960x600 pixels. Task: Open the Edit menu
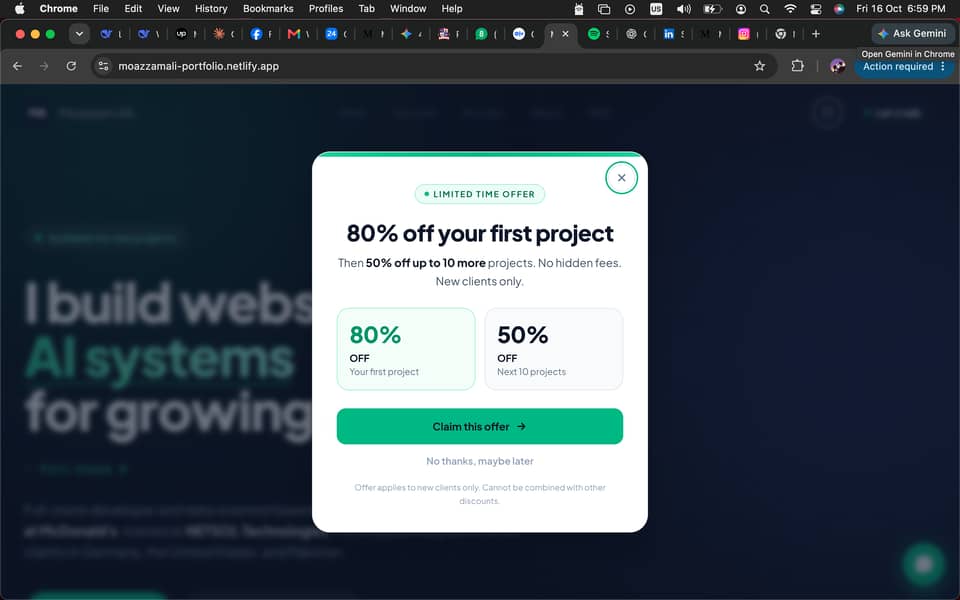coord(133,9)
